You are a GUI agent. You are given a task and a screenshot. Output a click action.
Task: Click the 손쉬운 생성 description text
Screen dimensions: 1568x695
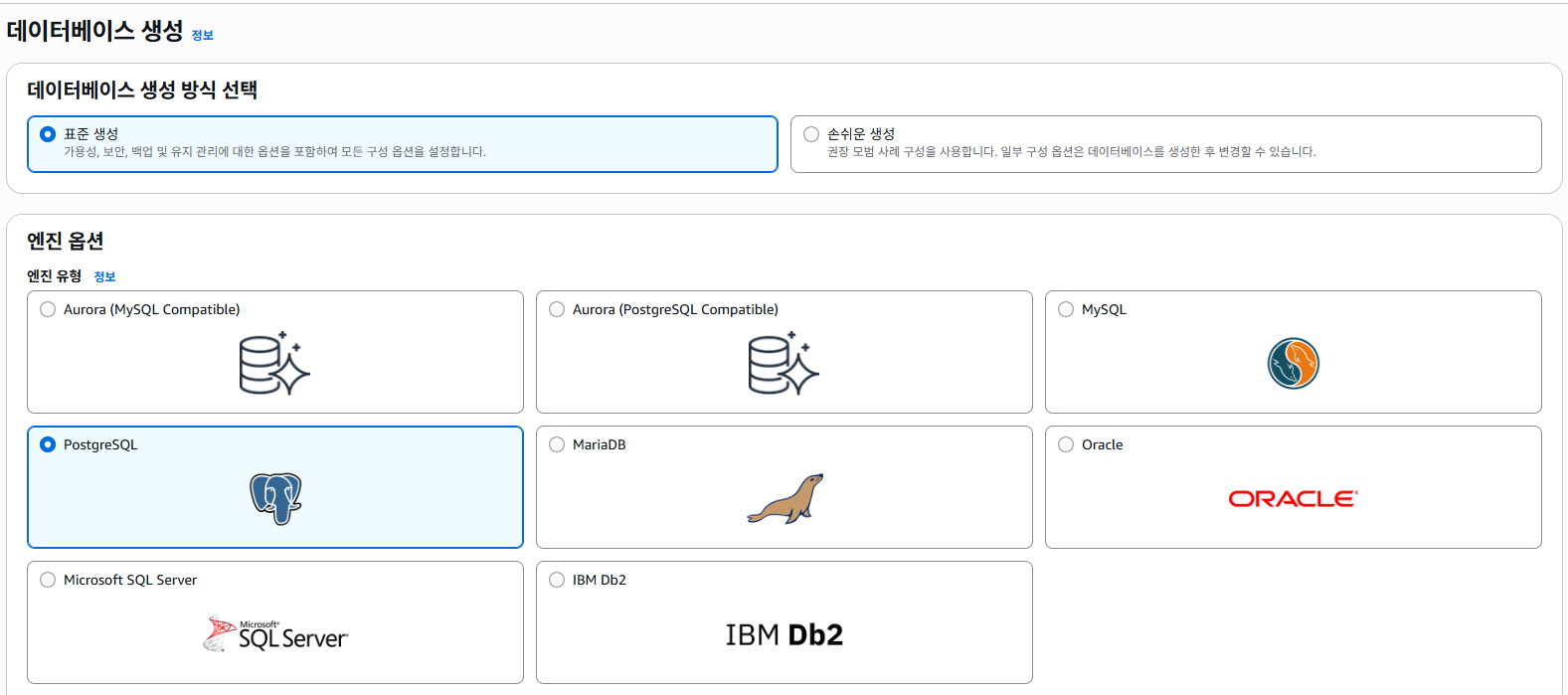tap(1072, 152)
